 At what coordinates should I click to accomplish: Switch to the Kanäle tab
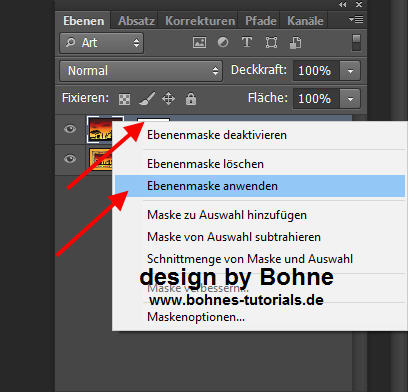point(305,21)
